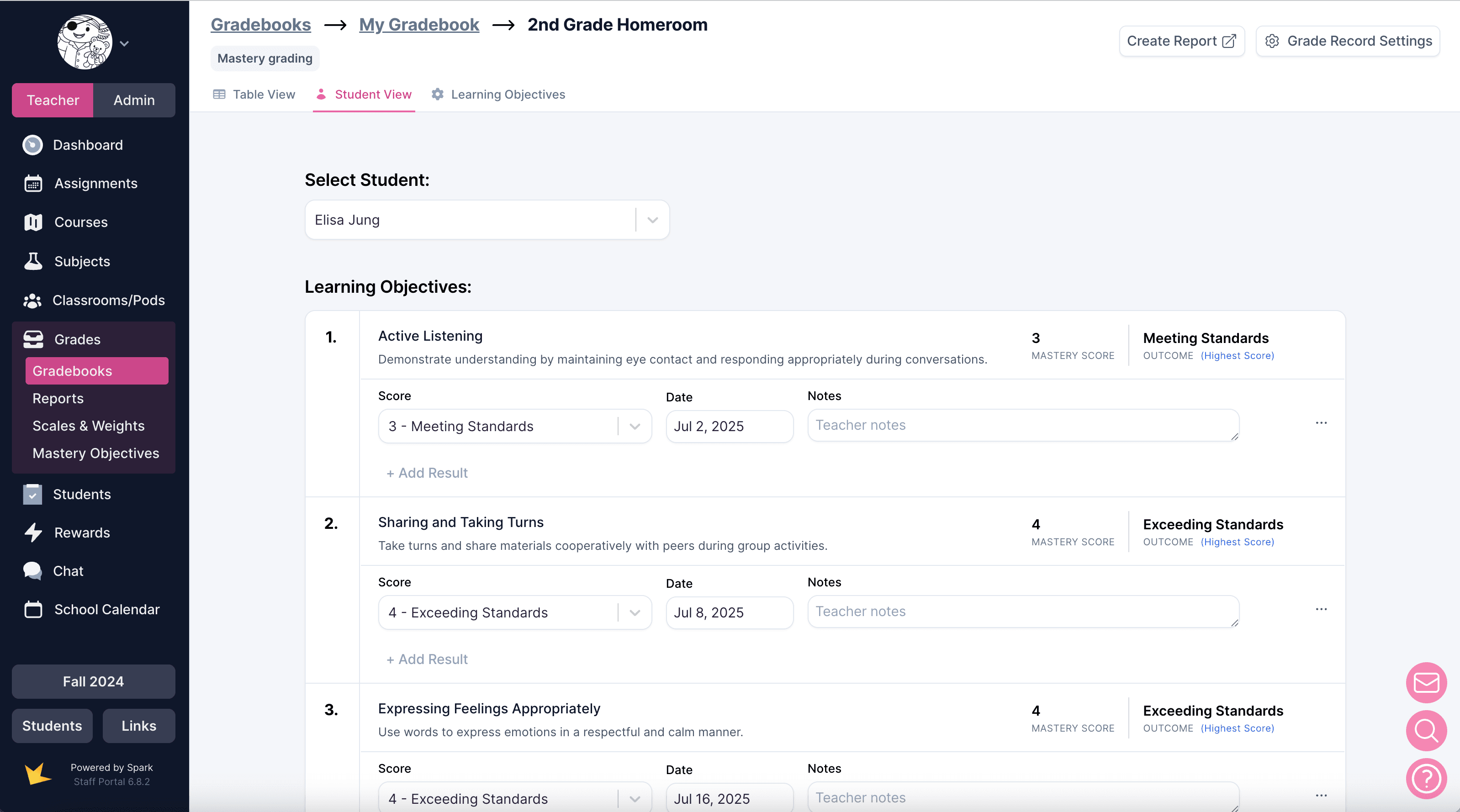This screenshot has width=1460, height=812.
Task: Click the Create Report button
Action: click(x=1181, y=41)
